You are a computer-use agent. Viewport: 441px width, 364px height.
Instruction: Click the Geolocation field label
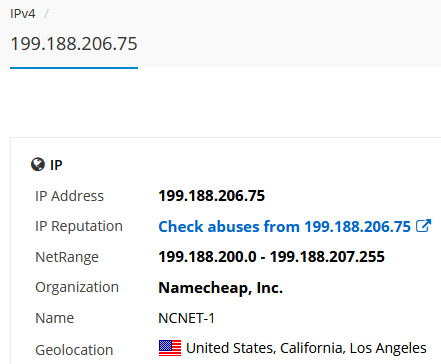coord(74,350)
